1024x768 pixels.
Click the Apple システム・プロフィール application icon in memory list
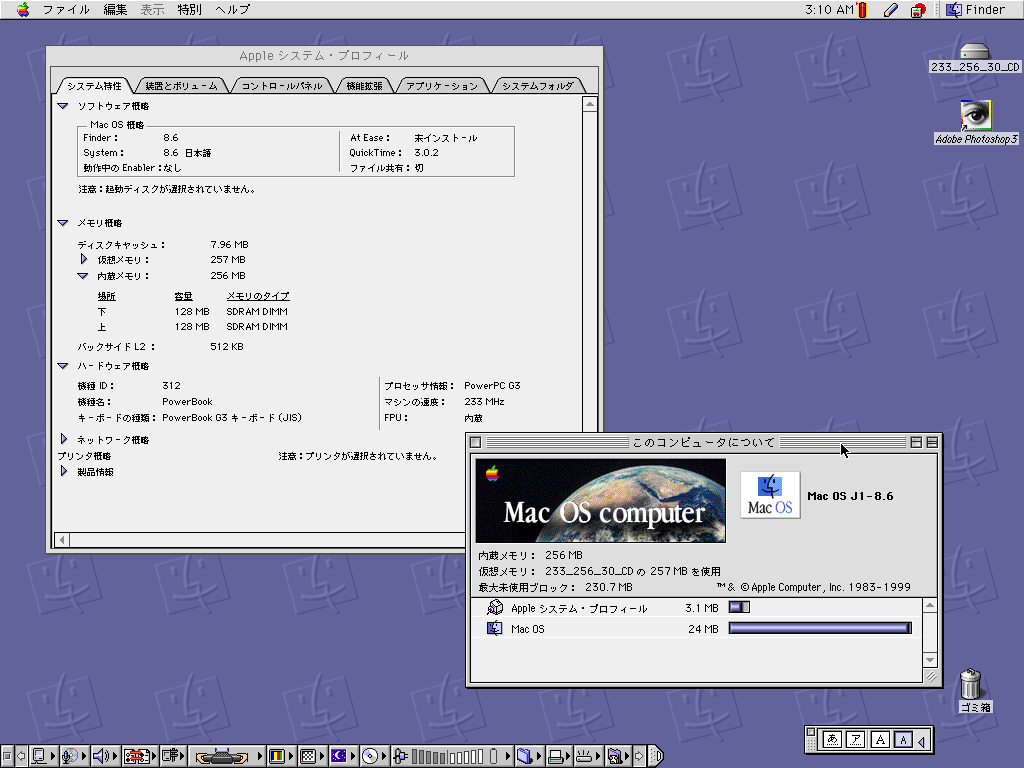click(x=495, y=608)
